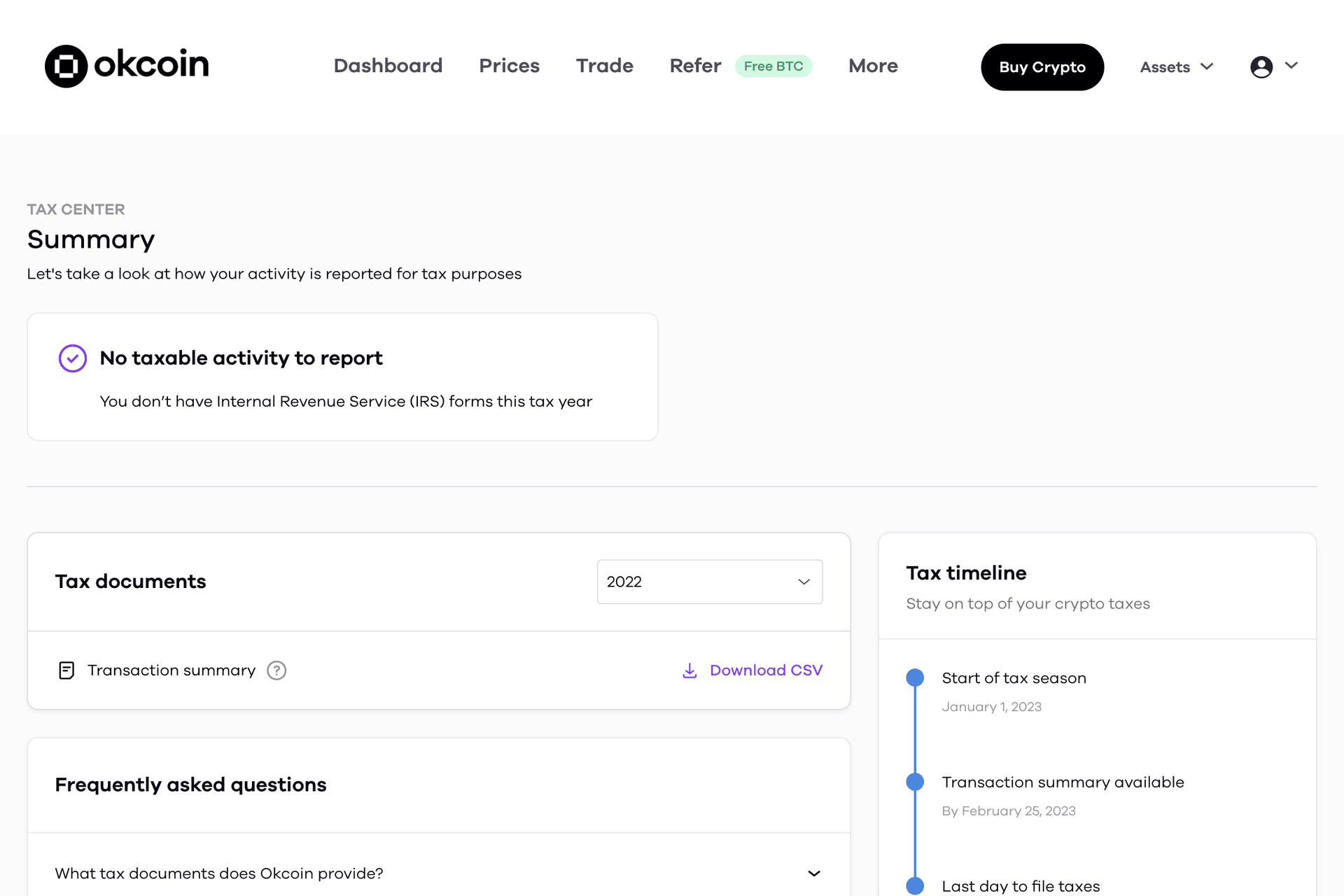
Task: Switch to the Prices page
Action: click(x=509, y=65)
